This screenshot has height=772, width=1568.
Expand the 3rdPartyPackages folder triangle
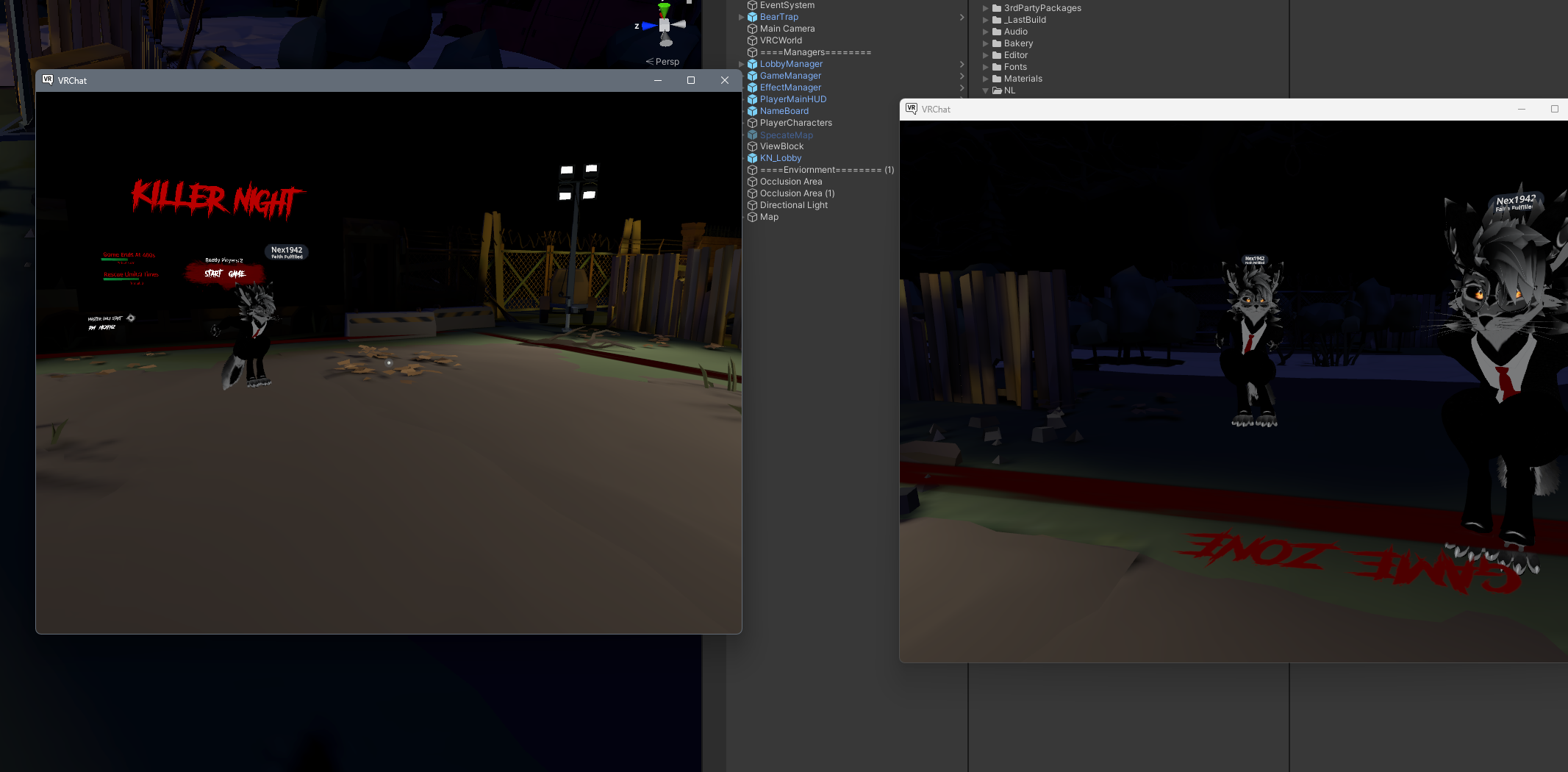click(986, 8)
